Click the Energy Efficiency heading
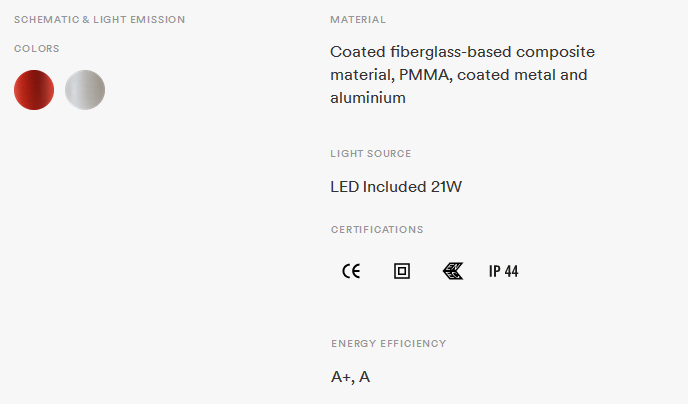688x404 pixels. click(x=388, y=344)
